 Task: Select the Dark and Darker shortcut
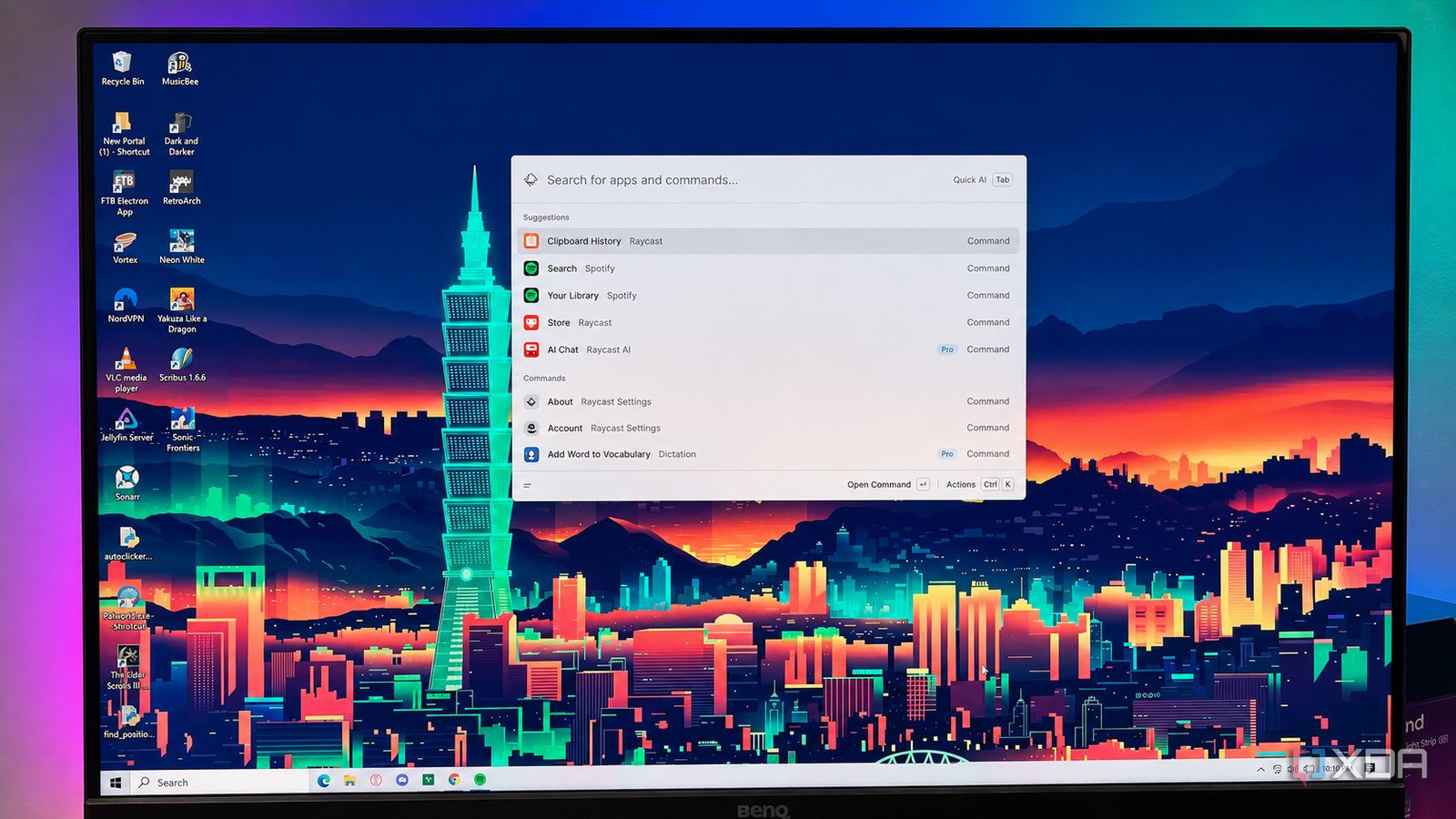[180, 123]
